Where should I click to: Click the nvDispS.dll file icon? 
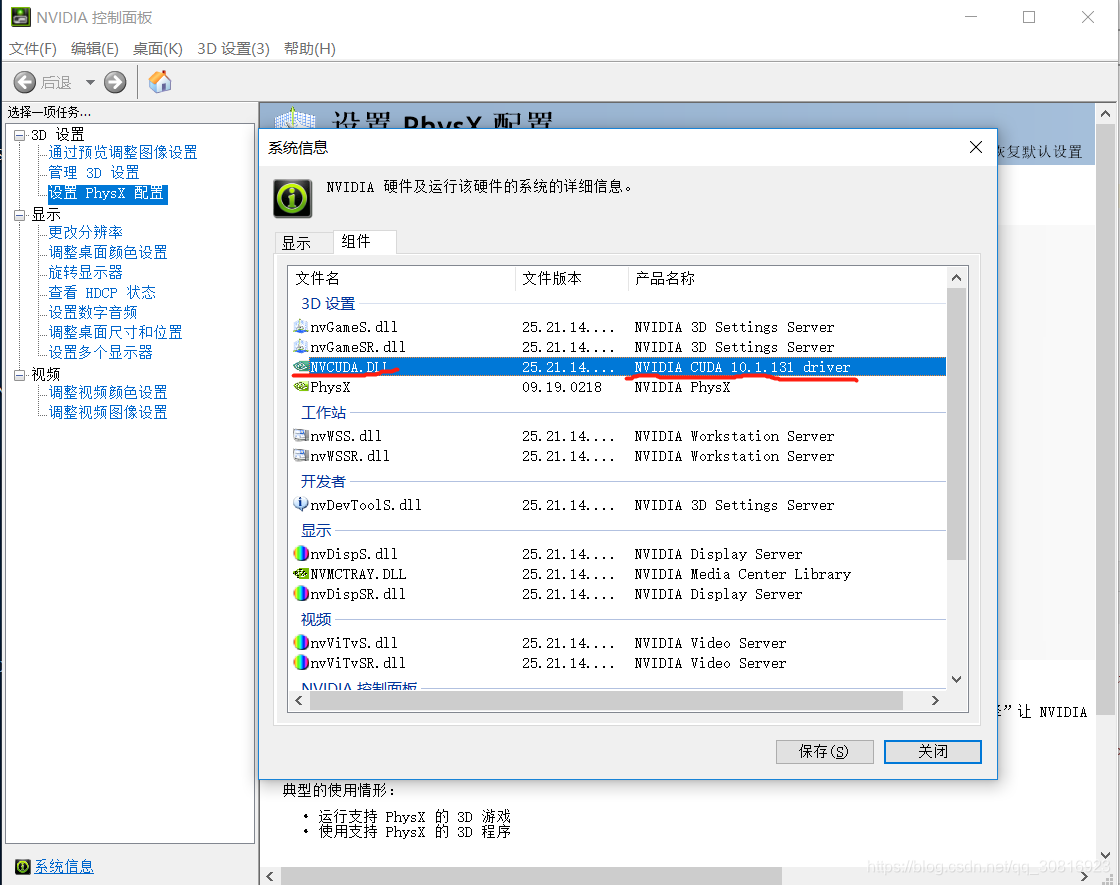(301, 554)
